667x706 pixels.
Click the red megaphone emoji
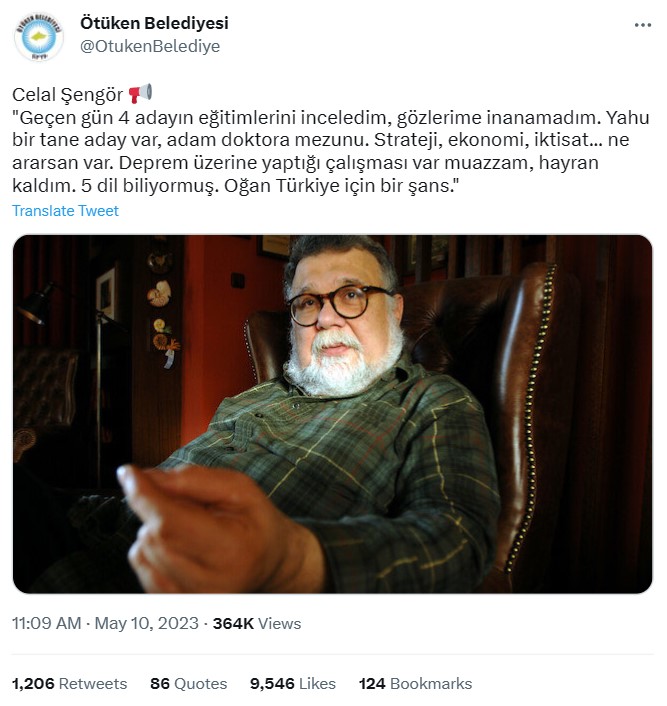click(x=141, y=93)
